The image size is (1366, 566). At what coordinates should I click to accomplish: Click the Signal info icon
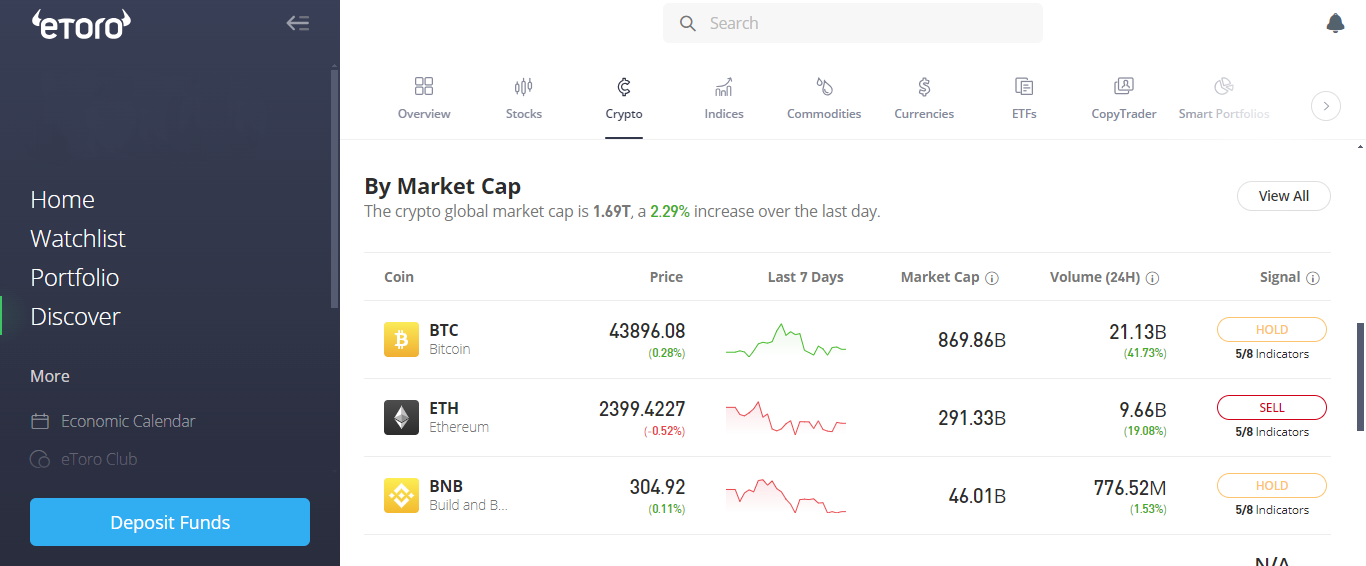[1313, 278]
